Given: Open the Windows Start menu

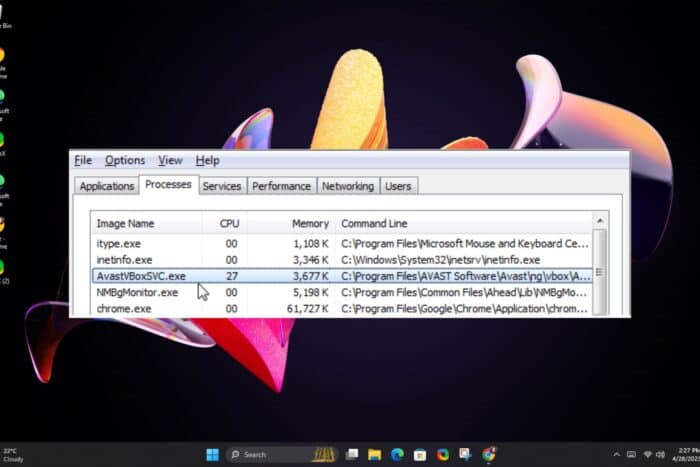Looking at the screenshot, I should (212, 454).
